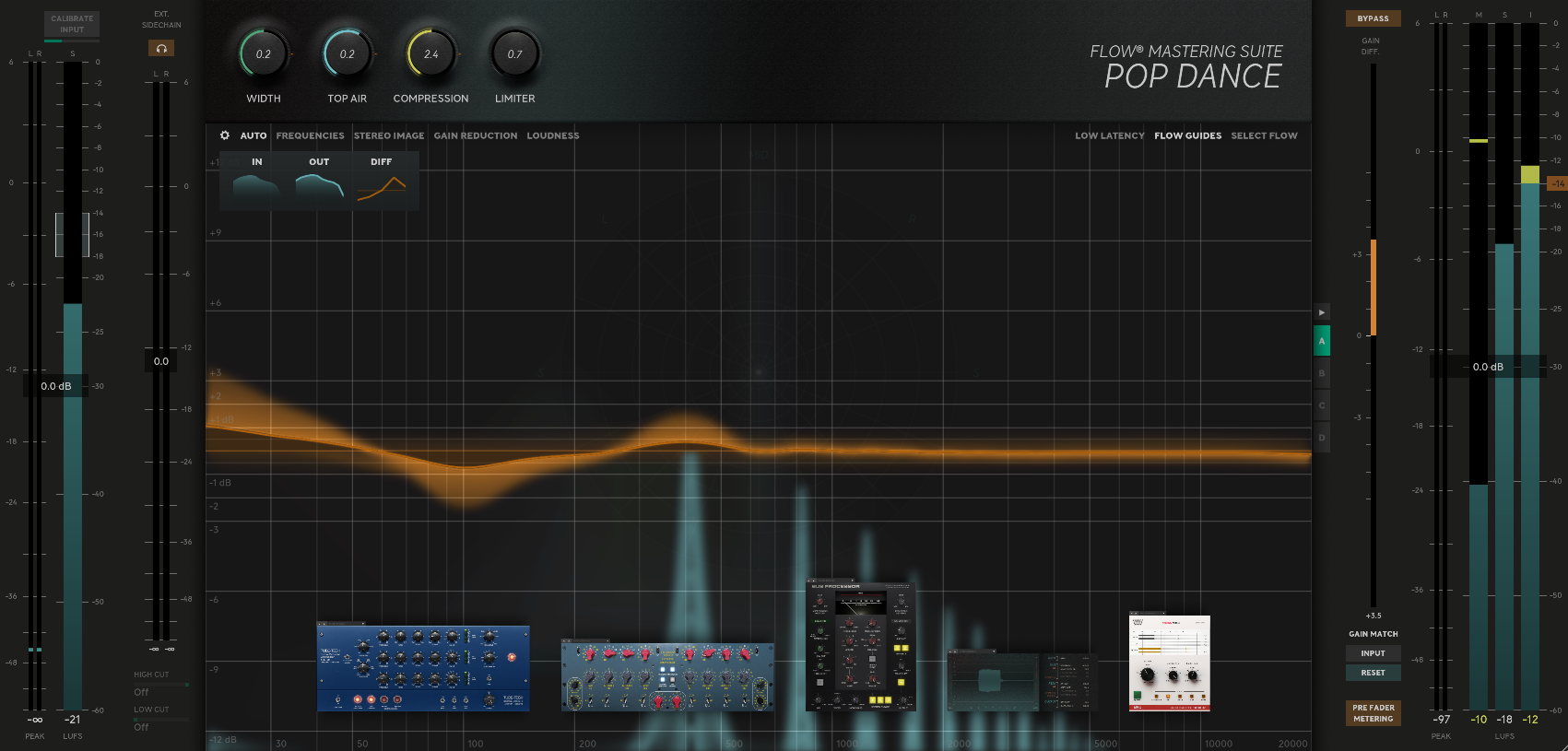Image resolution: width=1568 pixels, height=751 pixels.
Task: Click the WIDTH knob
Action: tap(264, 54)
